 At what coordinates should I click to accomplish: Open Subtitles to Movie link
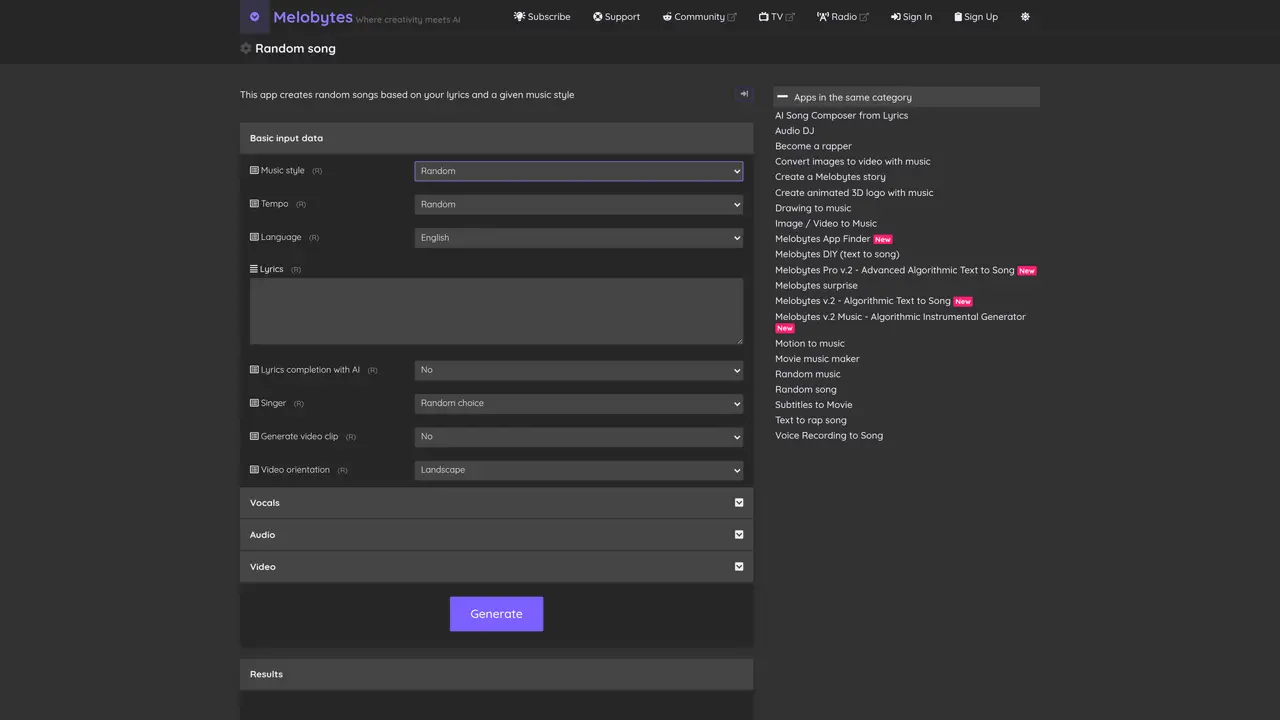pyautogui.click(x=814, y=405)
